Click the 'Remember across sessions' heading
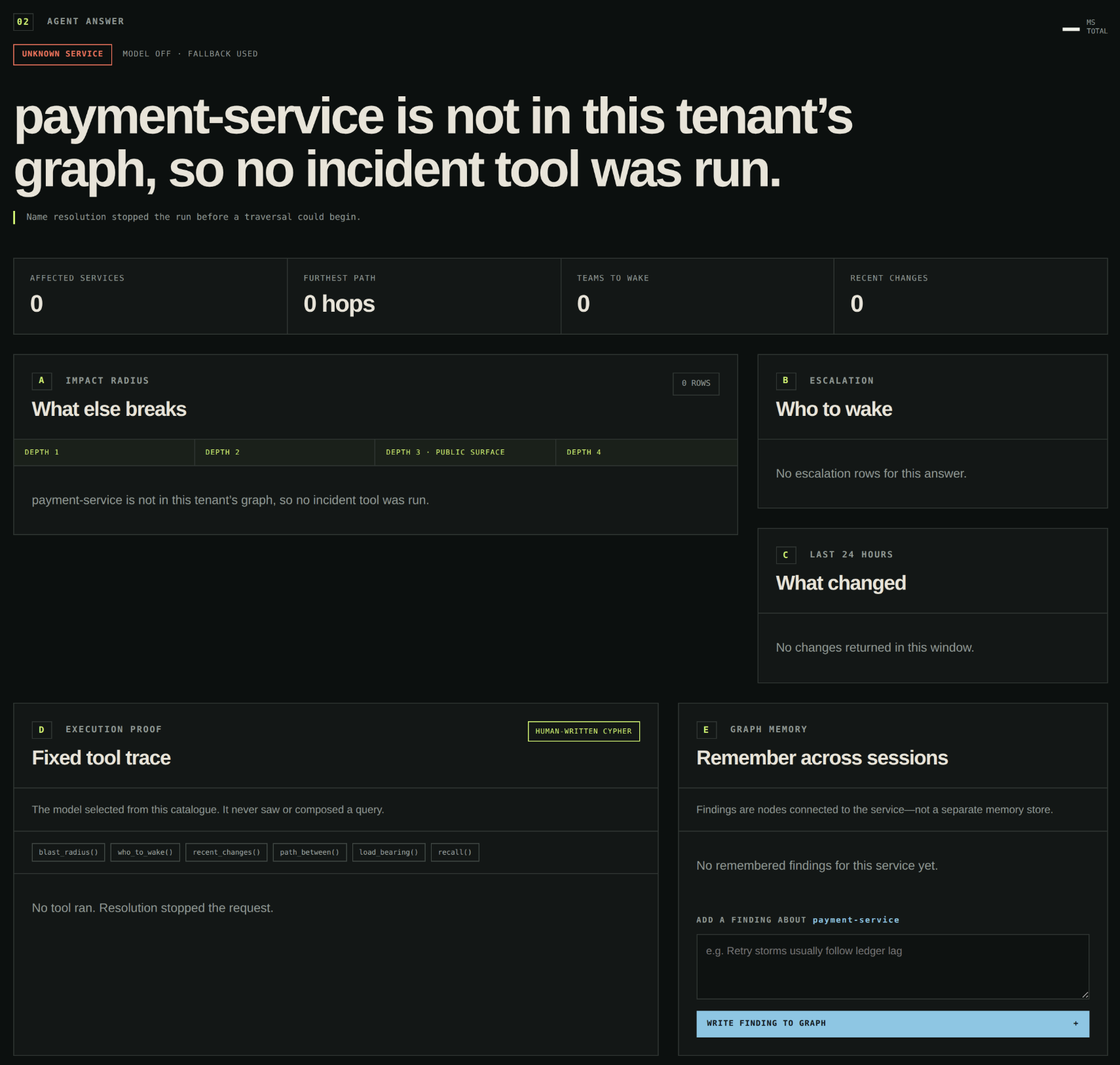The width and height of the screenshot is (1120, 1065). coord(822,758)
